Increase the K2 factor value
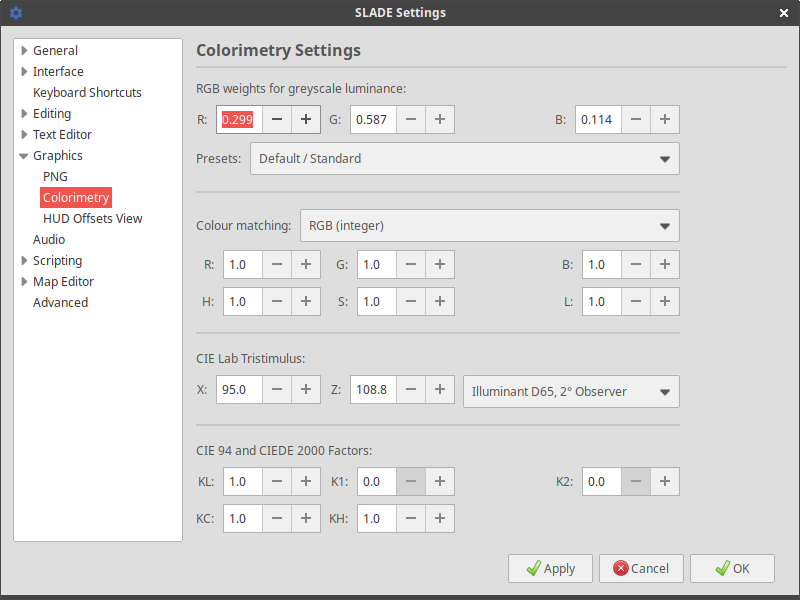The image size is (800, 600). (665, 482)
